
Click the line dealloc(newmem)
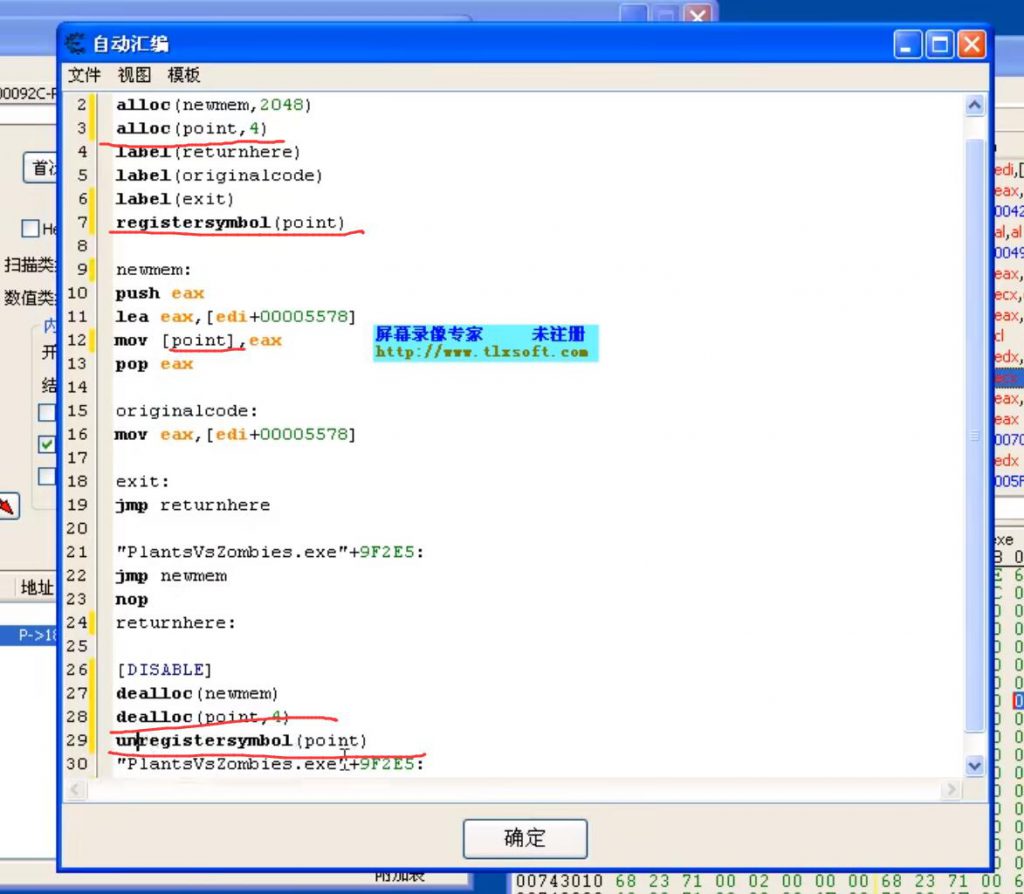click(x=197, y=694)
